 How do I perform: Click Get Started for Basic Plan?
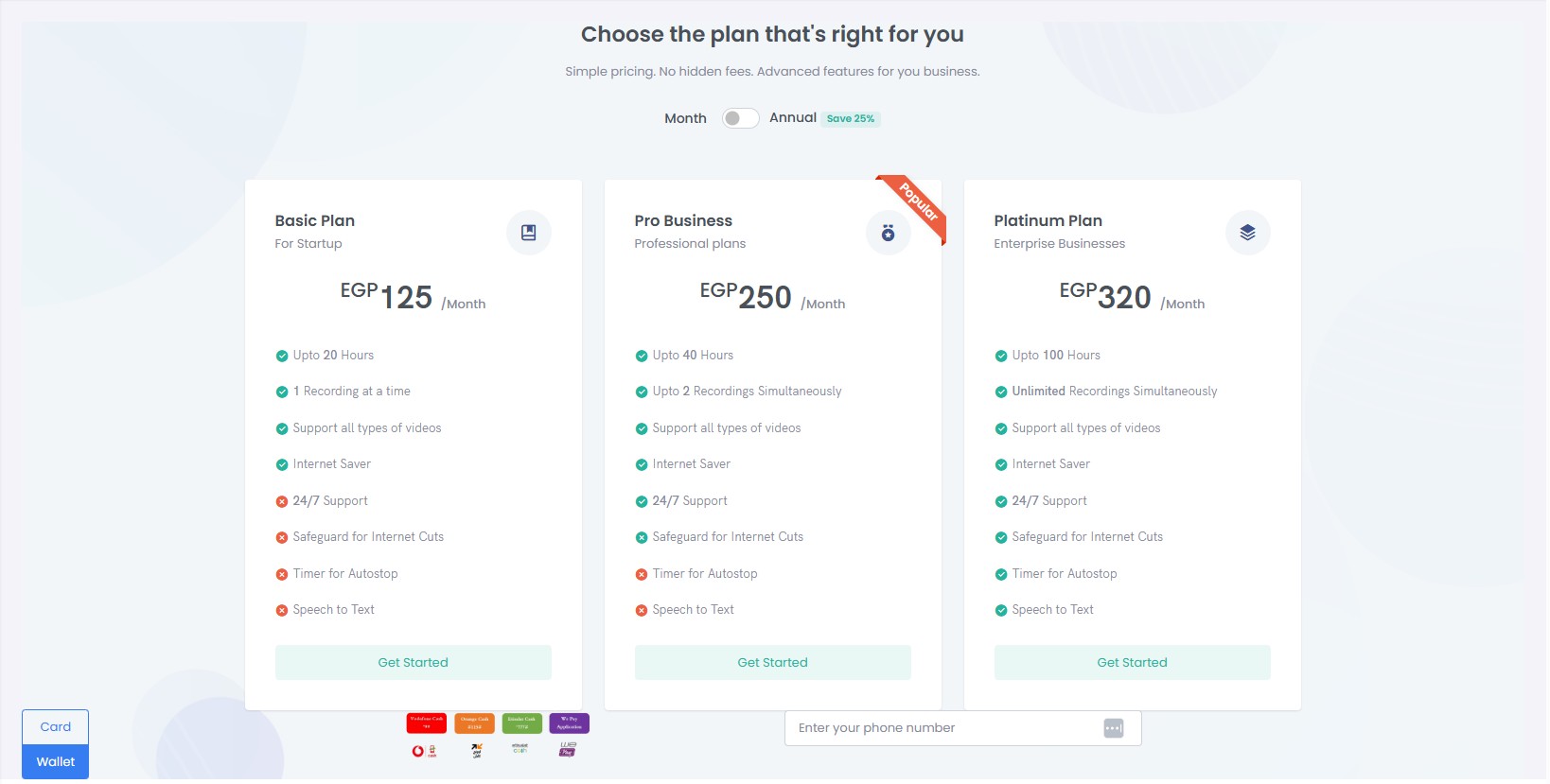413,663
